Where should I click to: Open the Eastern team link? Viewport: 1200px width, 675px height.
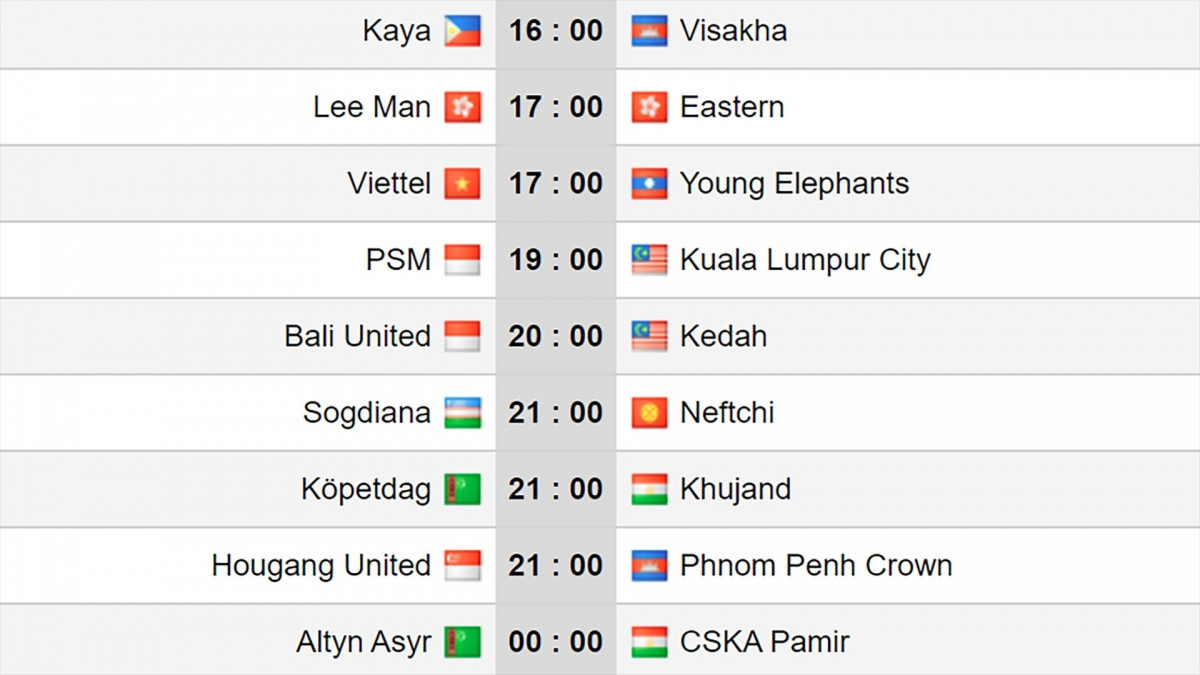click(x=732, y=107)
